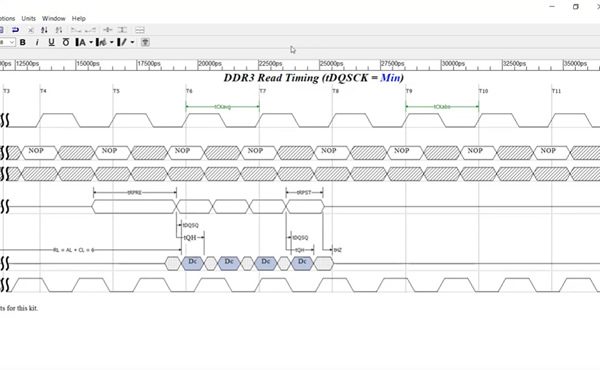Click the T11 clock edge label
The width and height of the screenshot is (600, 370).
[x=556, y=91]
